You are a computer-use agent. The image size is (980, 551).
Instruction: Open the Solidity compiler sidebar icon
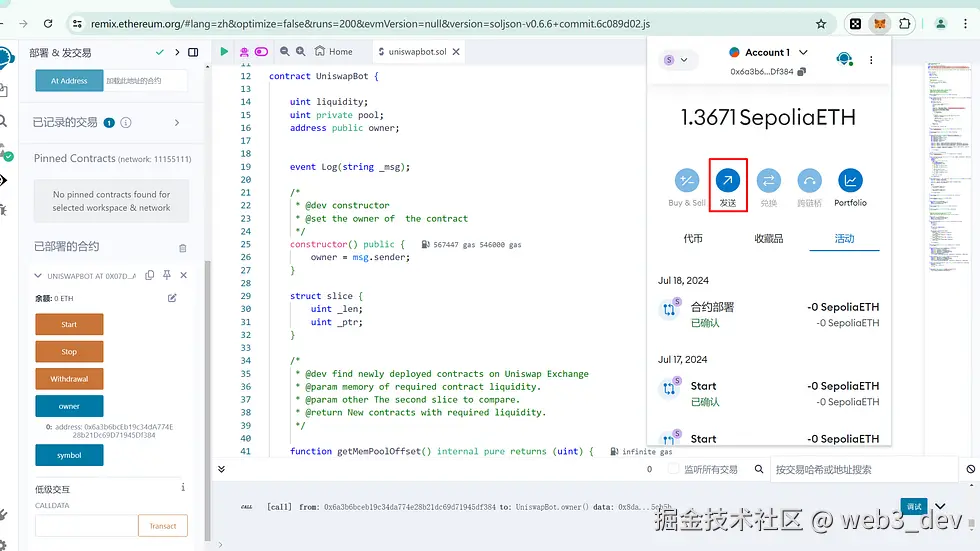6,152
